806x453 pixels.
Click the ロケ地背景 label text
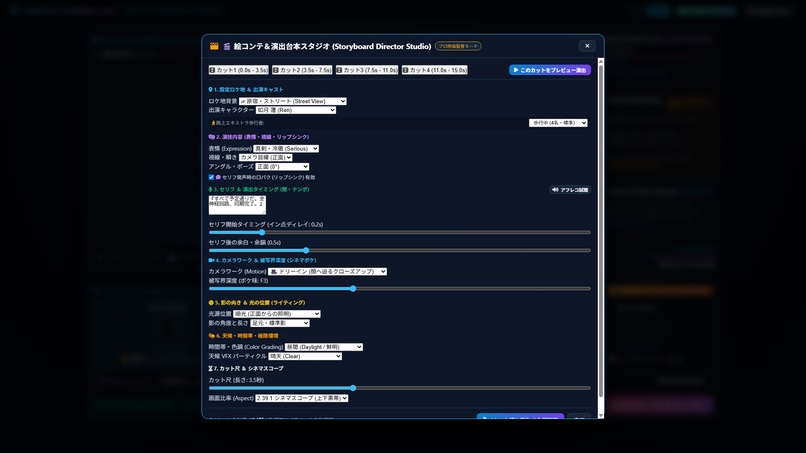(223, 101)
